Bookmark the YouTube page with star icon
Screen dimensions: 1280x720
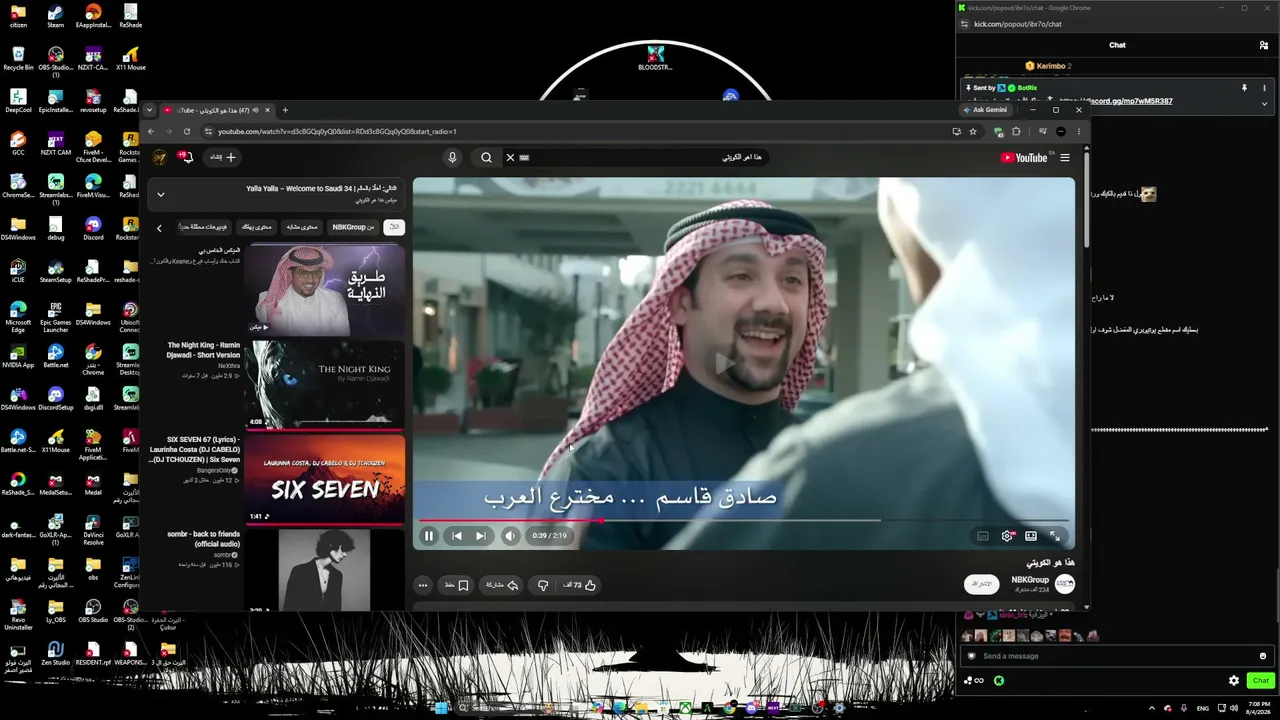coord(973,131)
